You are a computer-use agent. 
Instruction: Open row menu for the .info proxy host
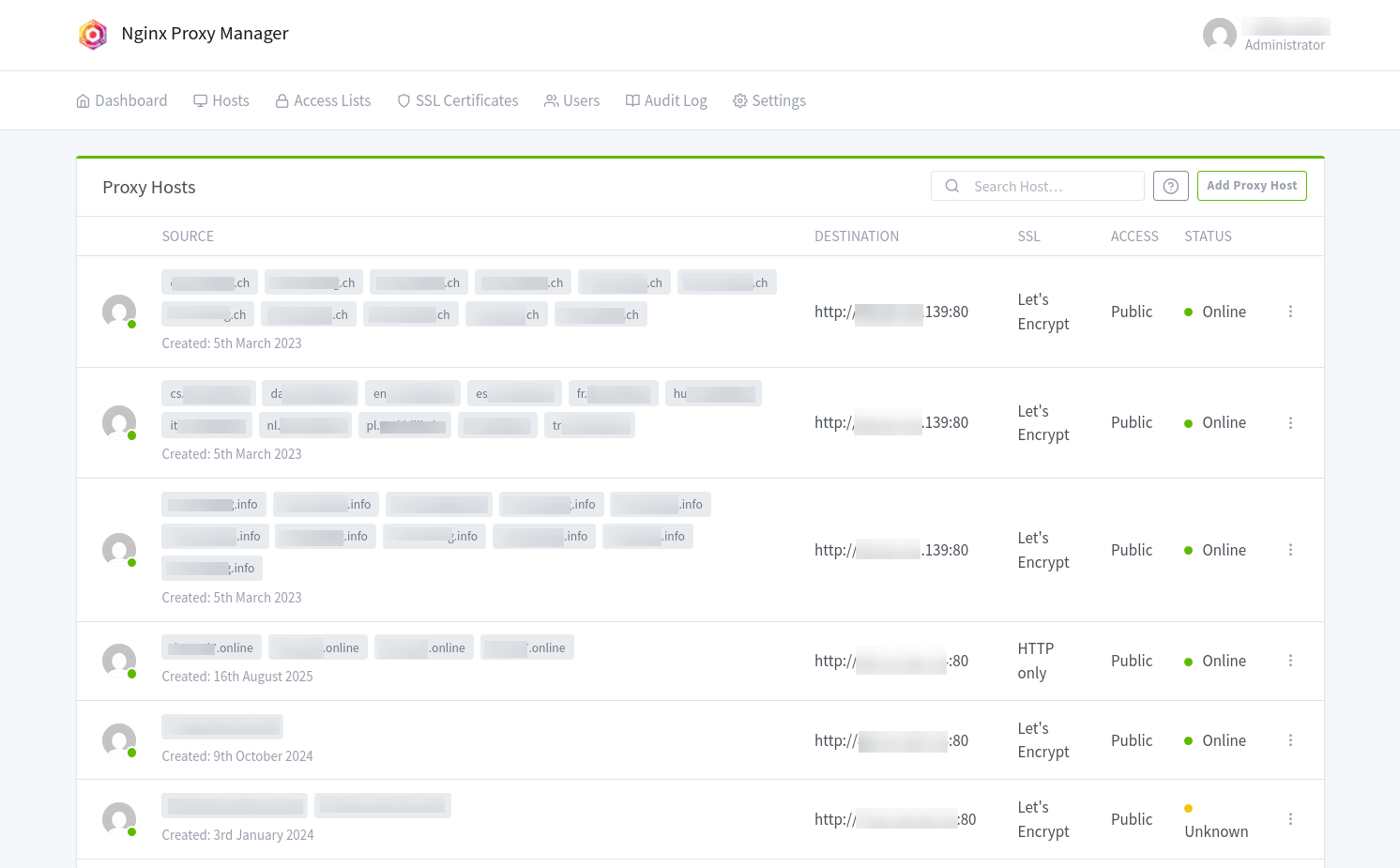[1290, 550]
